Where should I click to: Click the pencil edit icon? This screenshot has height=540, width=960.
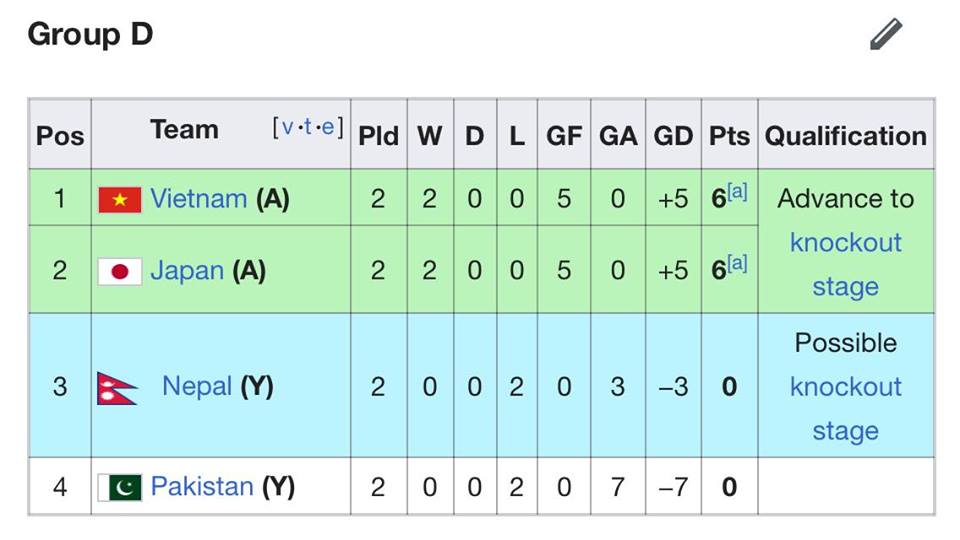click(x=886, y=34)
